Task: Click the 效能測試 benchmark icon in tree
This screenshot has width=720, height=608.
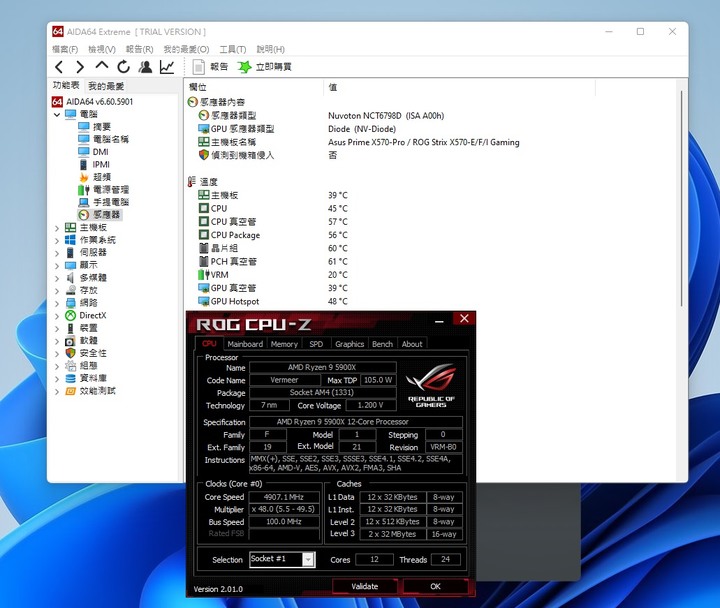Action: pyautogui.click(x=70, y=391)
